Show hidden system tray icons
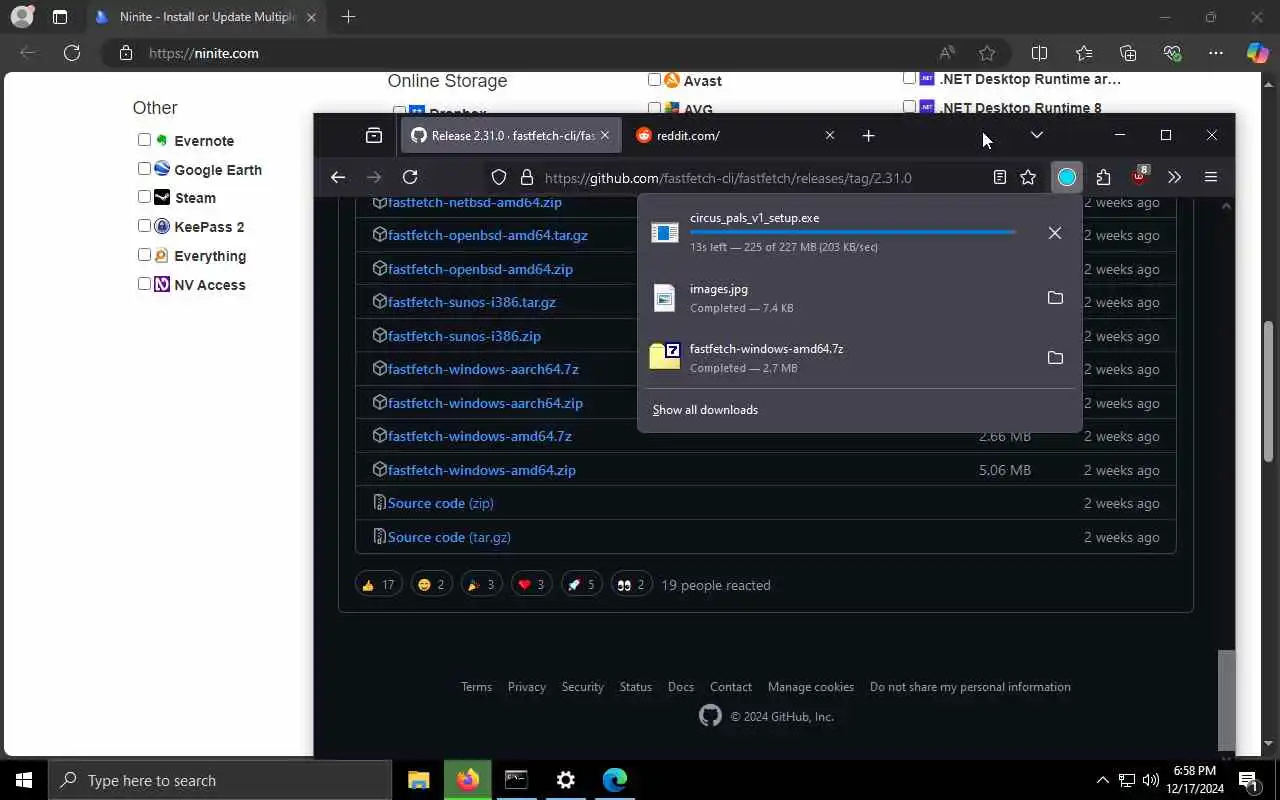The height and width of the screenshot is (800, 1280). tap(1102, 780)
